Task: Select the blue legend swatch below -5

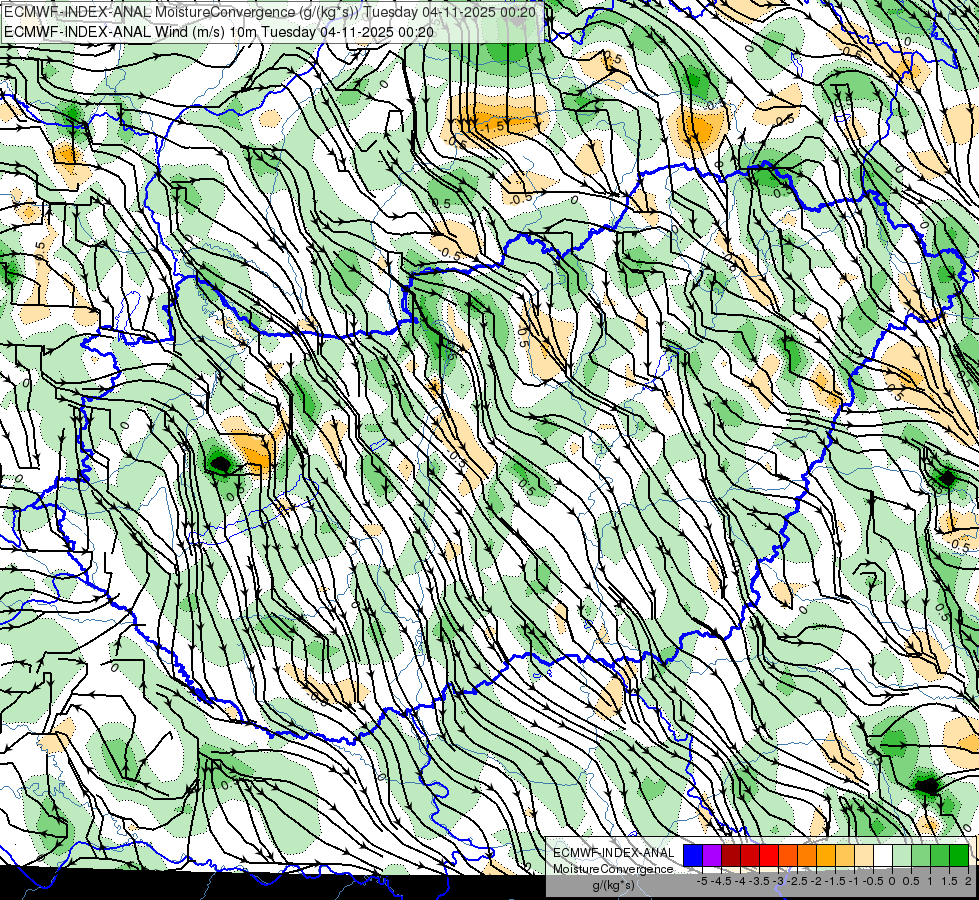Action: pyautogui.click(x=693, y=855)
